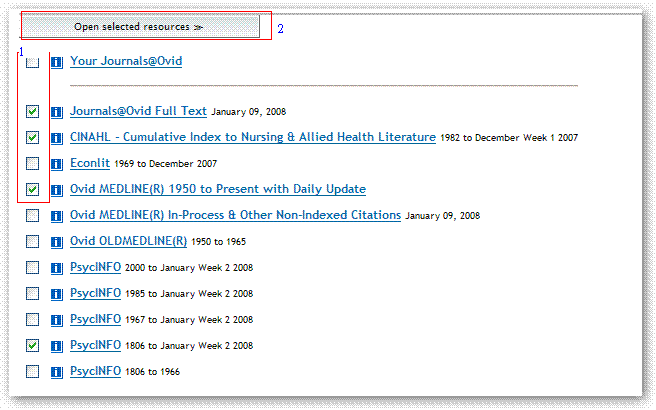Viewport: 656px width, 410px height.
Task: Follow the MEDLINE In-Process & Other Non-Indexed link
Action: point(236,215)
